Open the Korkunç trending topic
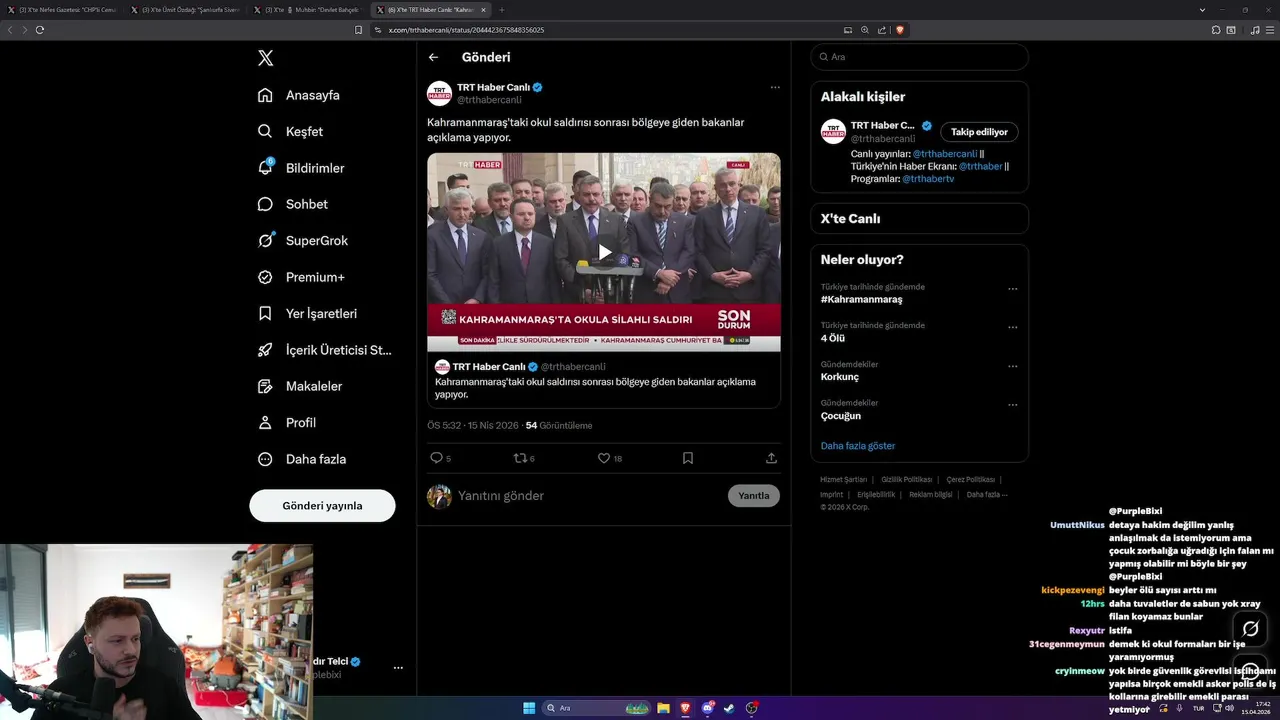Image resolution: width=1280 pixels, height=720 pixels. coord(840,377)
